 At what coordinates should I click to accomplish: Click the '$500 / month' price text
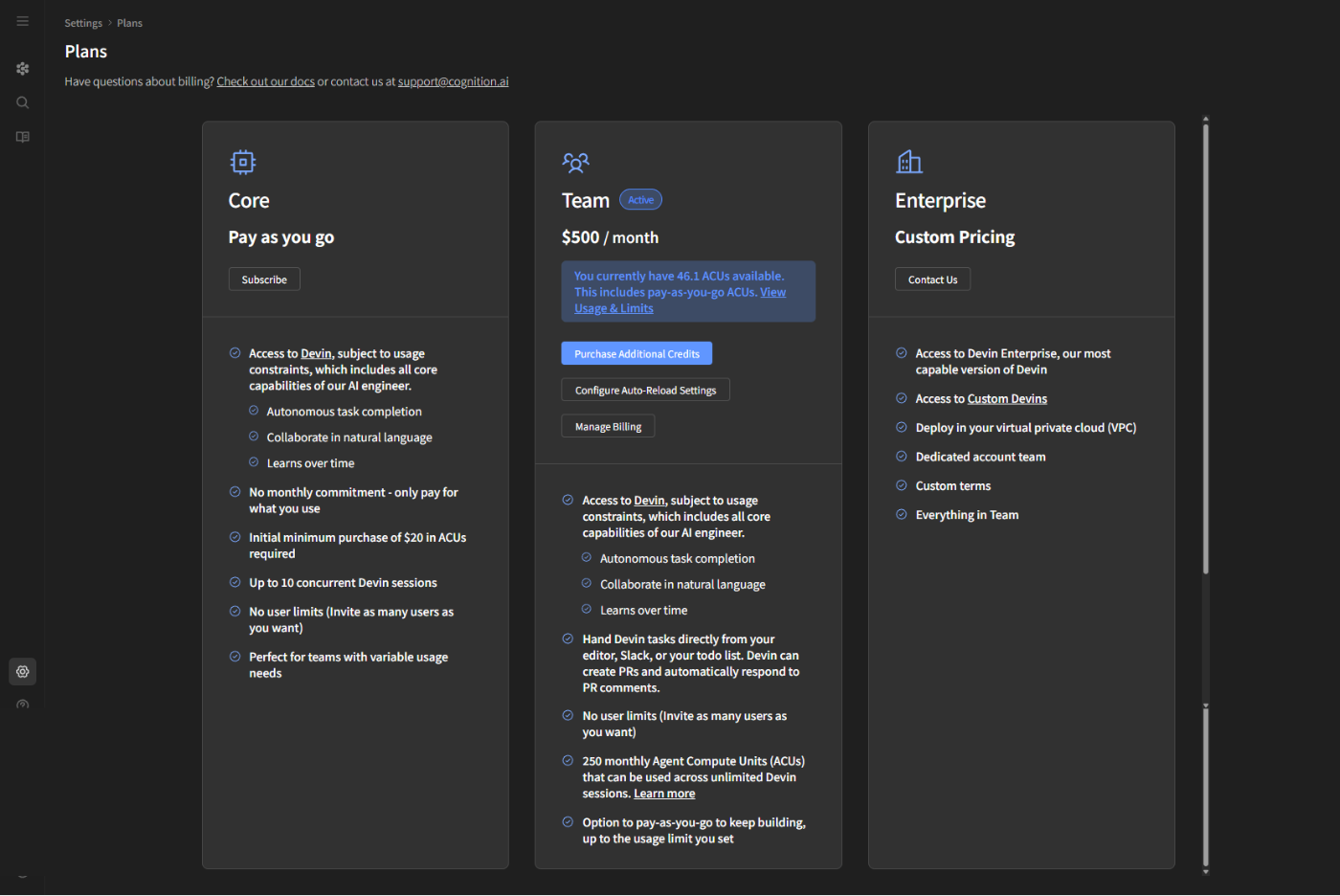(x=610, y=237)
